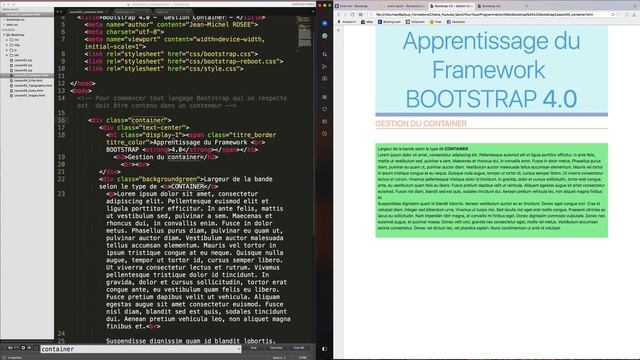Open Messenger in the Opera sidebar
The image size is (640, 360).
pos(324,24)
